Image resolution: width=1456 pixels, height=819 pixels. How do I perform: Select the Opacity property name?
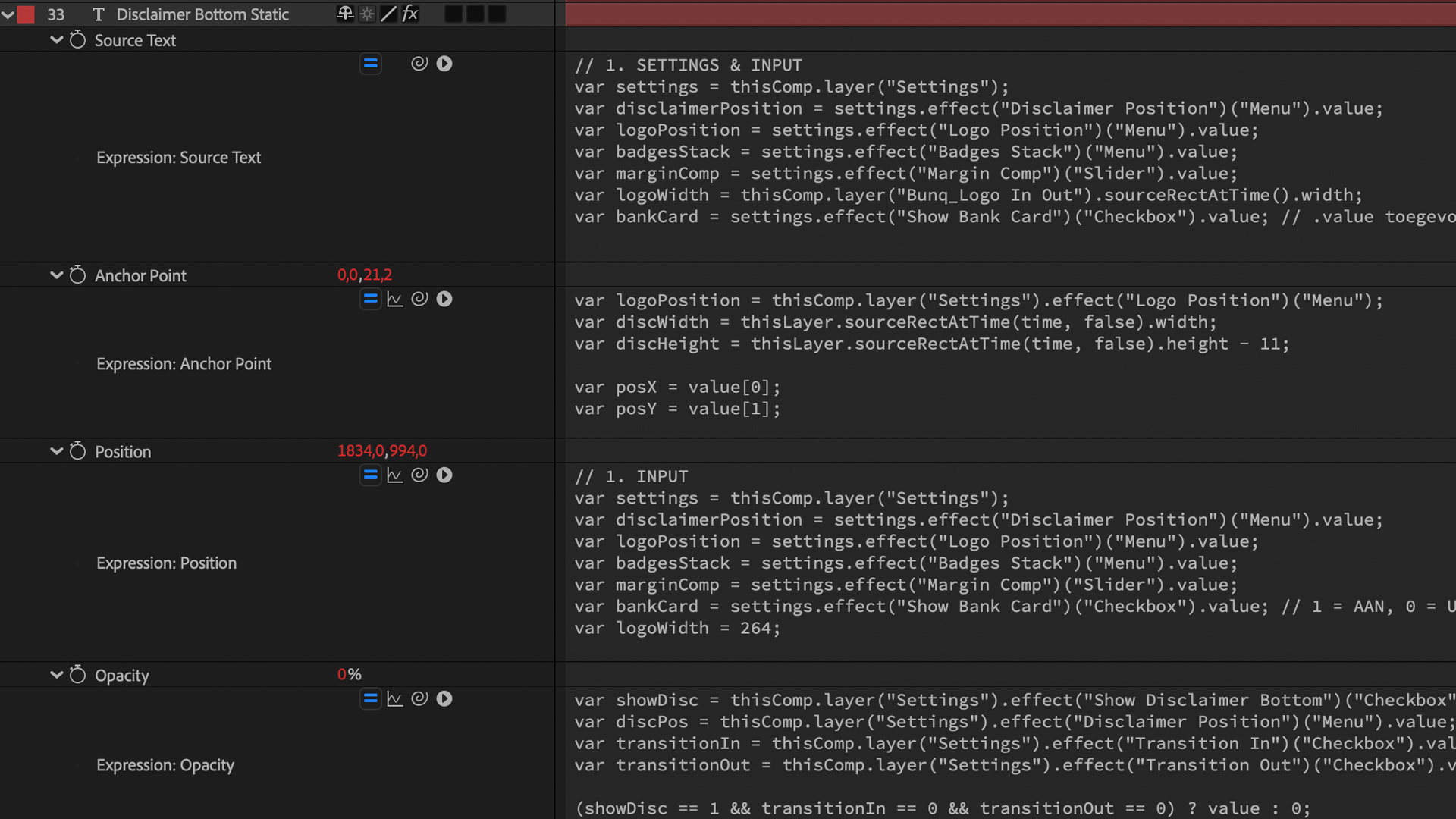pyautogui.click(x=121, y=675)
